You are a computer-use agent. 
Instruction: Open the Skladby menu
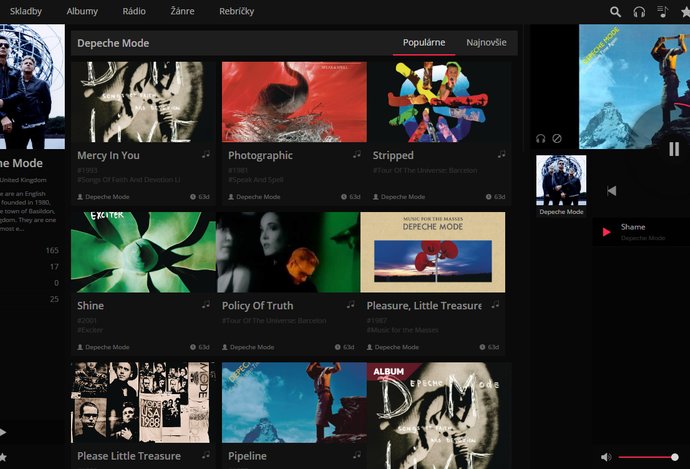26,11
